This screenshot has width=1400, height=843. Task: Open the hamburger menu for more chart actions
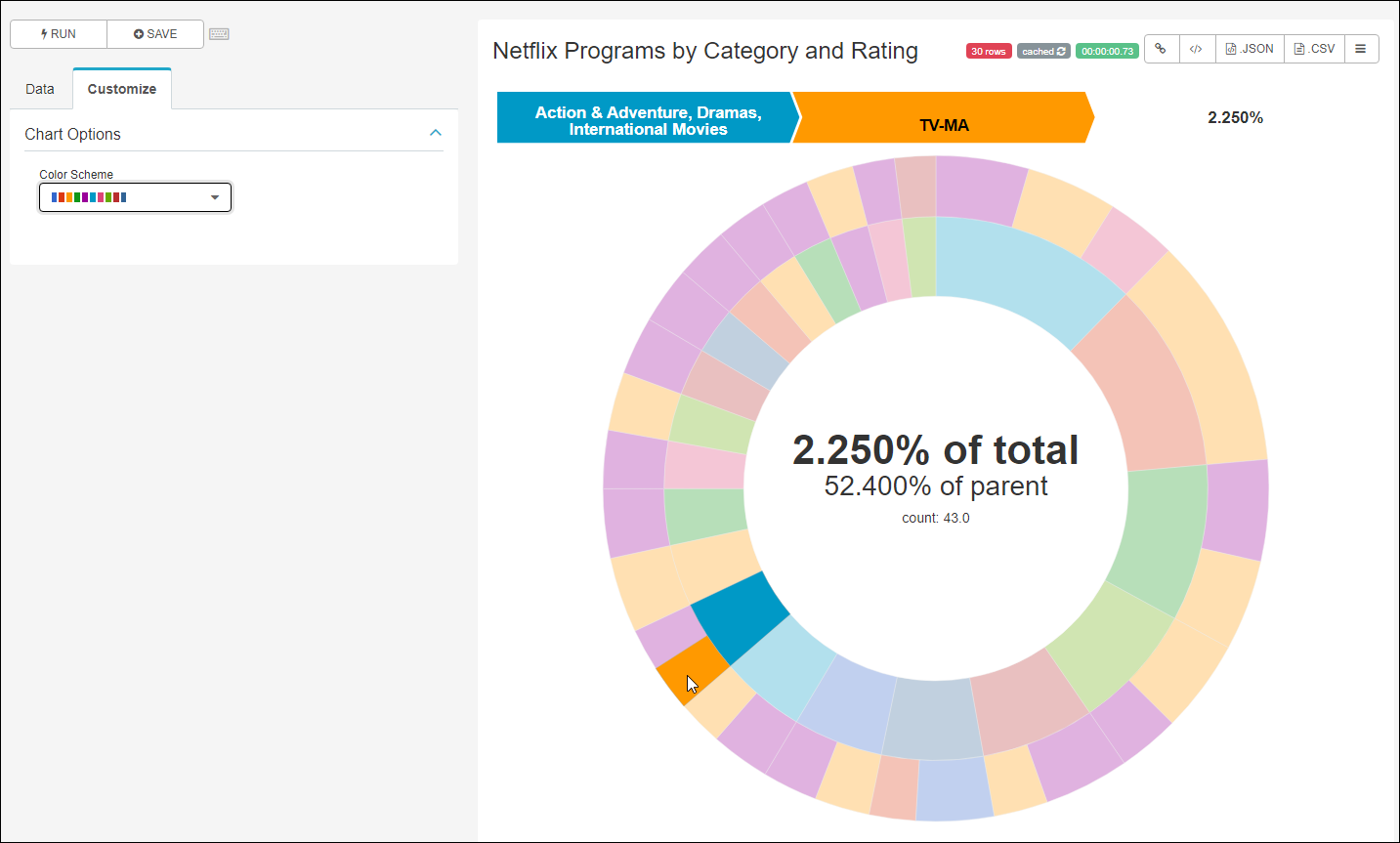click(1361, 49)
